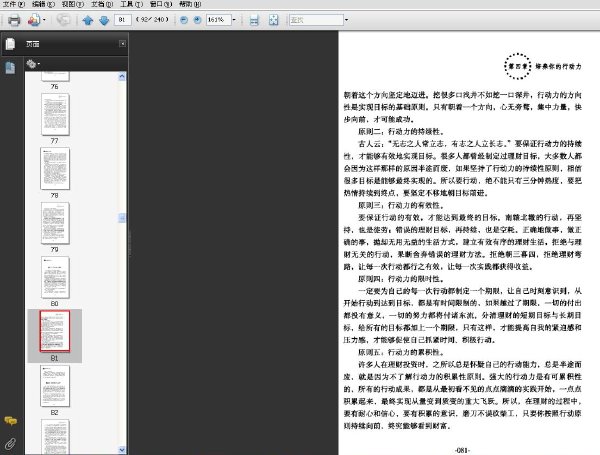Open the pages panel gear options menu
This screenshot has height=455, width=600.
coord(33,64)
